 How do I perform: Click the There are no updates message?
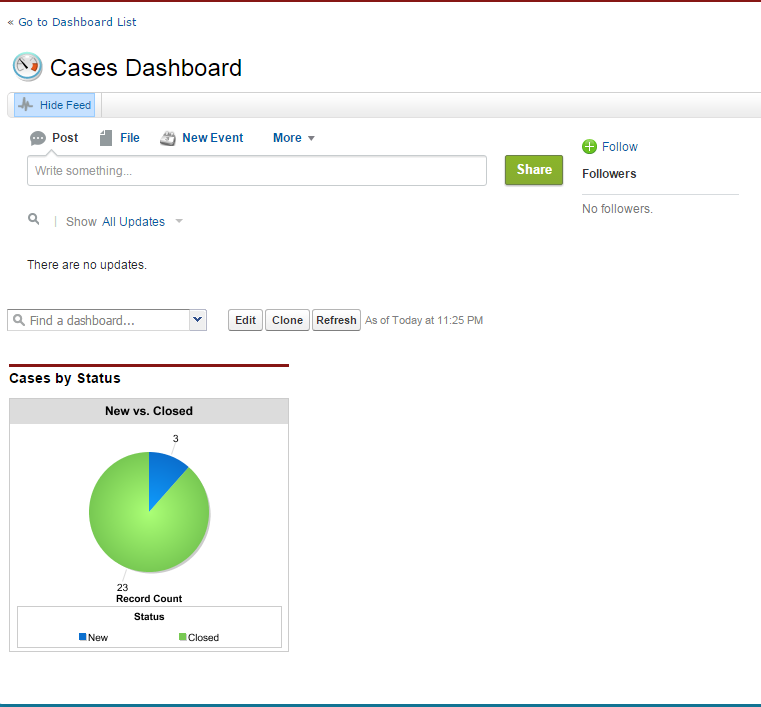pos(87,264)
